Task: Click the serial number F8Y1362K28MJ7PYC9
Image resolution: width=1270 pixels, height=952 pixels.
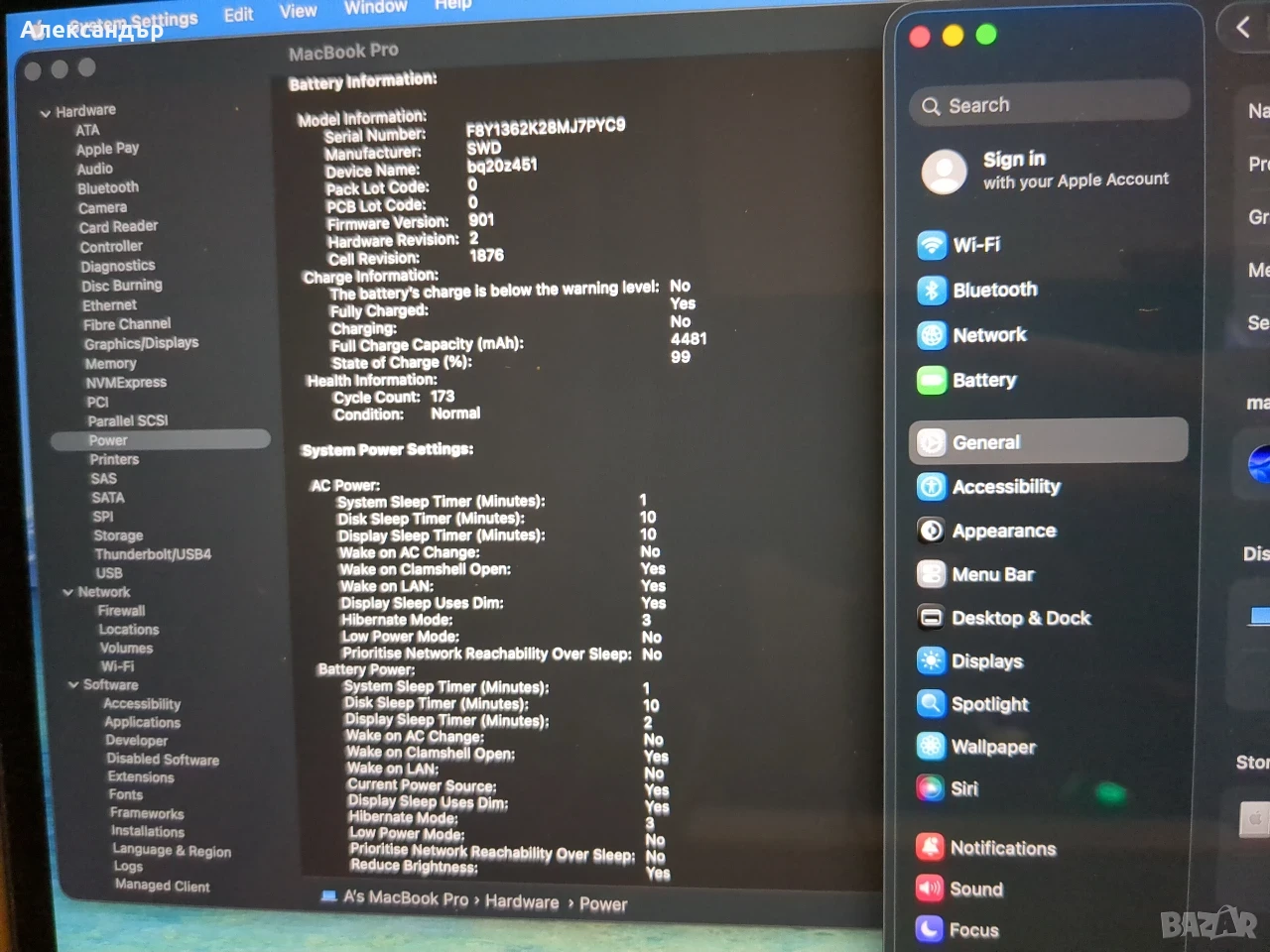Action: point(546,127)
